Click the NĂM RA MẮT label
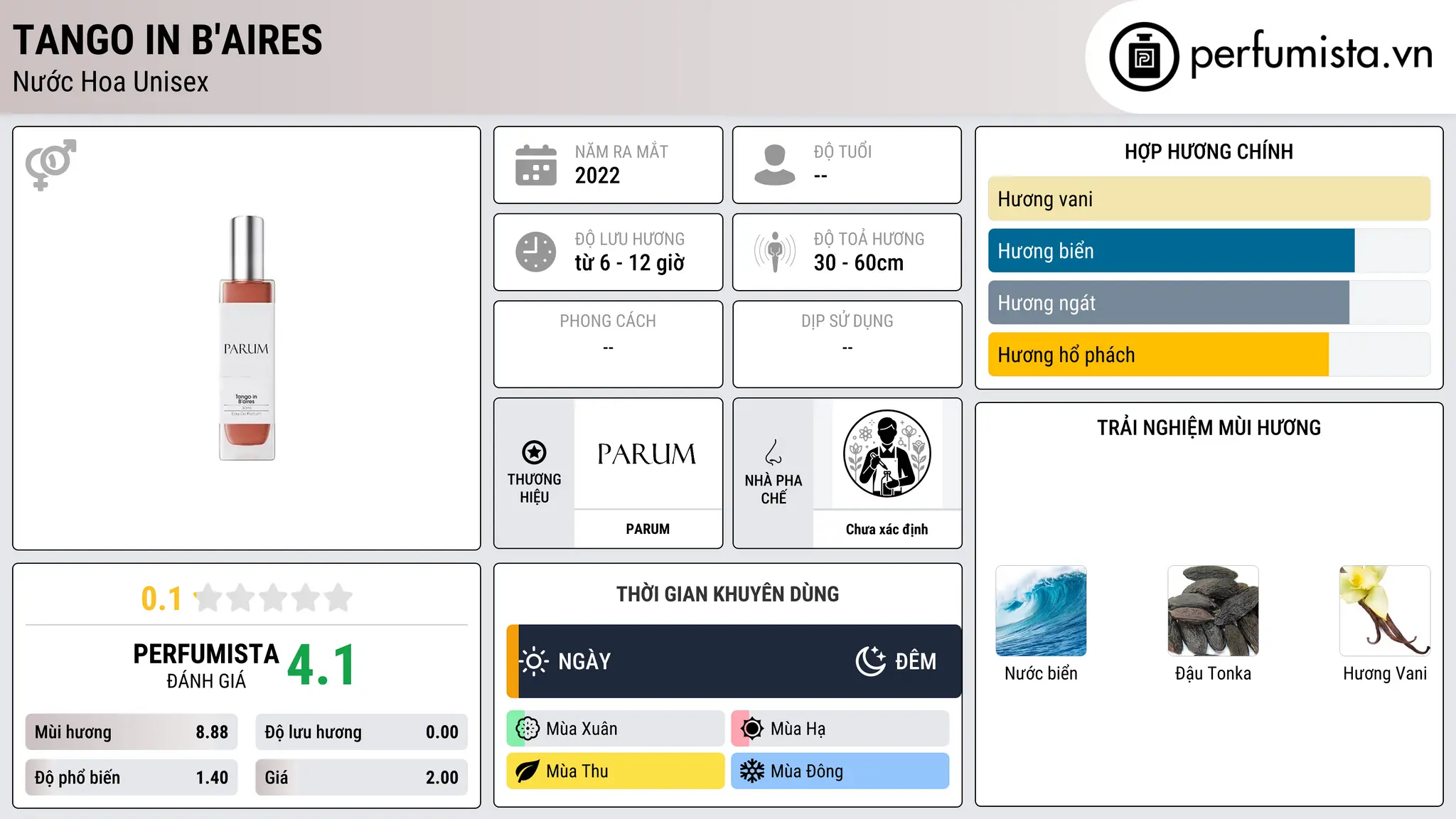The width and height of the screenshot is (1456, 819). coord(621,152)
